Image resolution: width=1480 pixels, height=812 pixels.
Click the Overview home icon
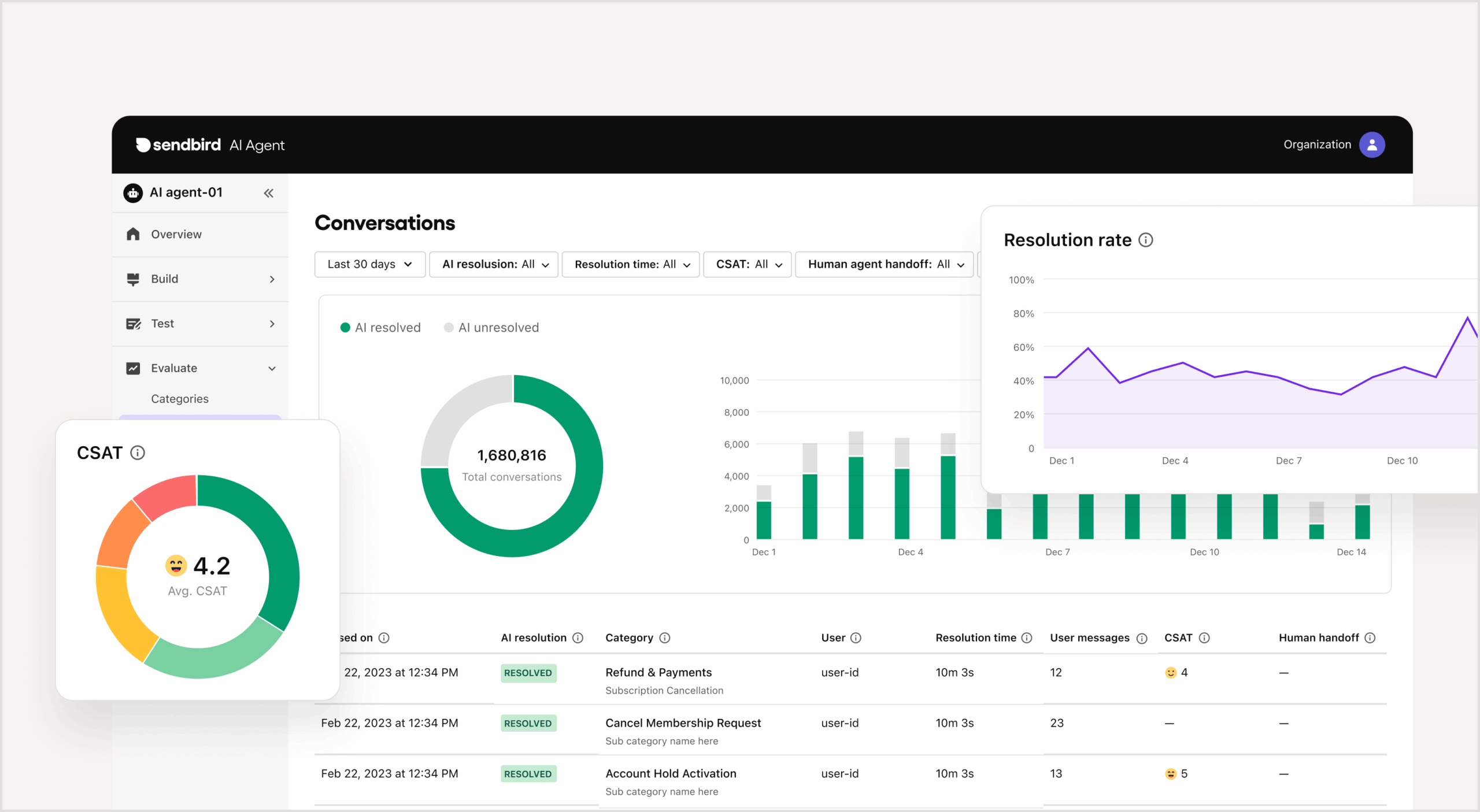(x=134, y=234)
